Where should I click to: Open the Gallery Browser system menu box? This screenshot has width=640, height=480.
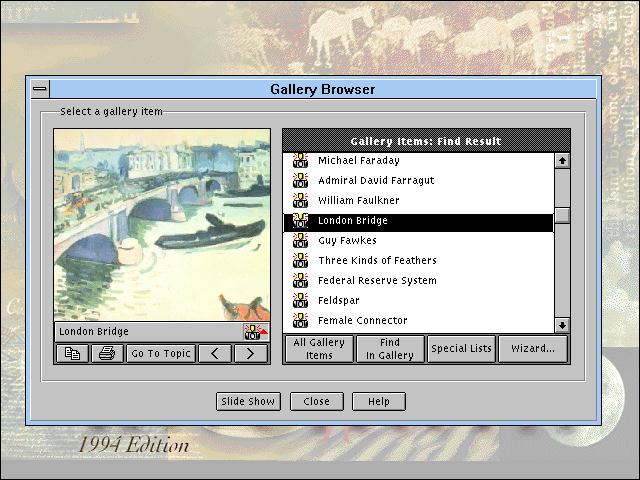[40, 89]
